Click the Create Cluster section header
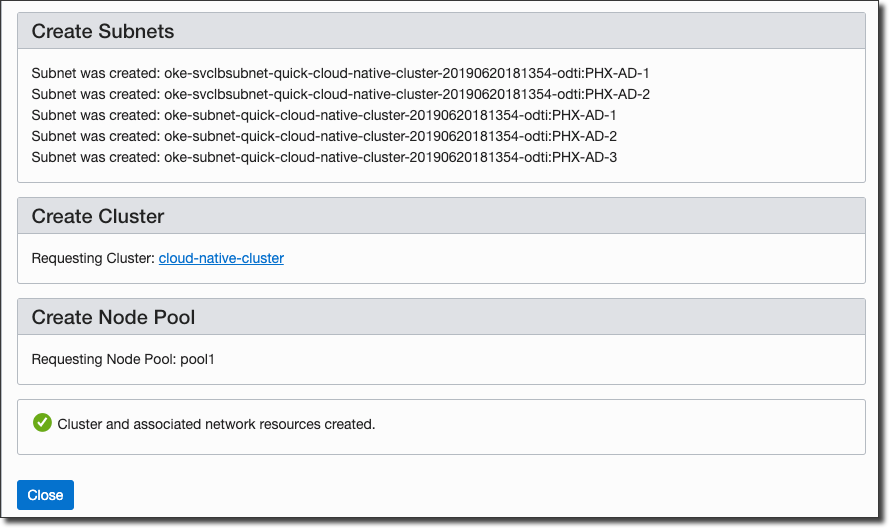The width and height of the screenshot is (889, 528). 98,216
